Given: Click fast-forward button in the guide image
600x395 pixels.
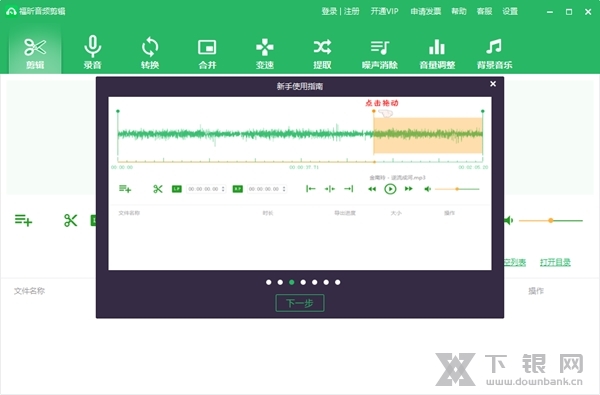Looking at the screenshot, I should click(409, 189).
